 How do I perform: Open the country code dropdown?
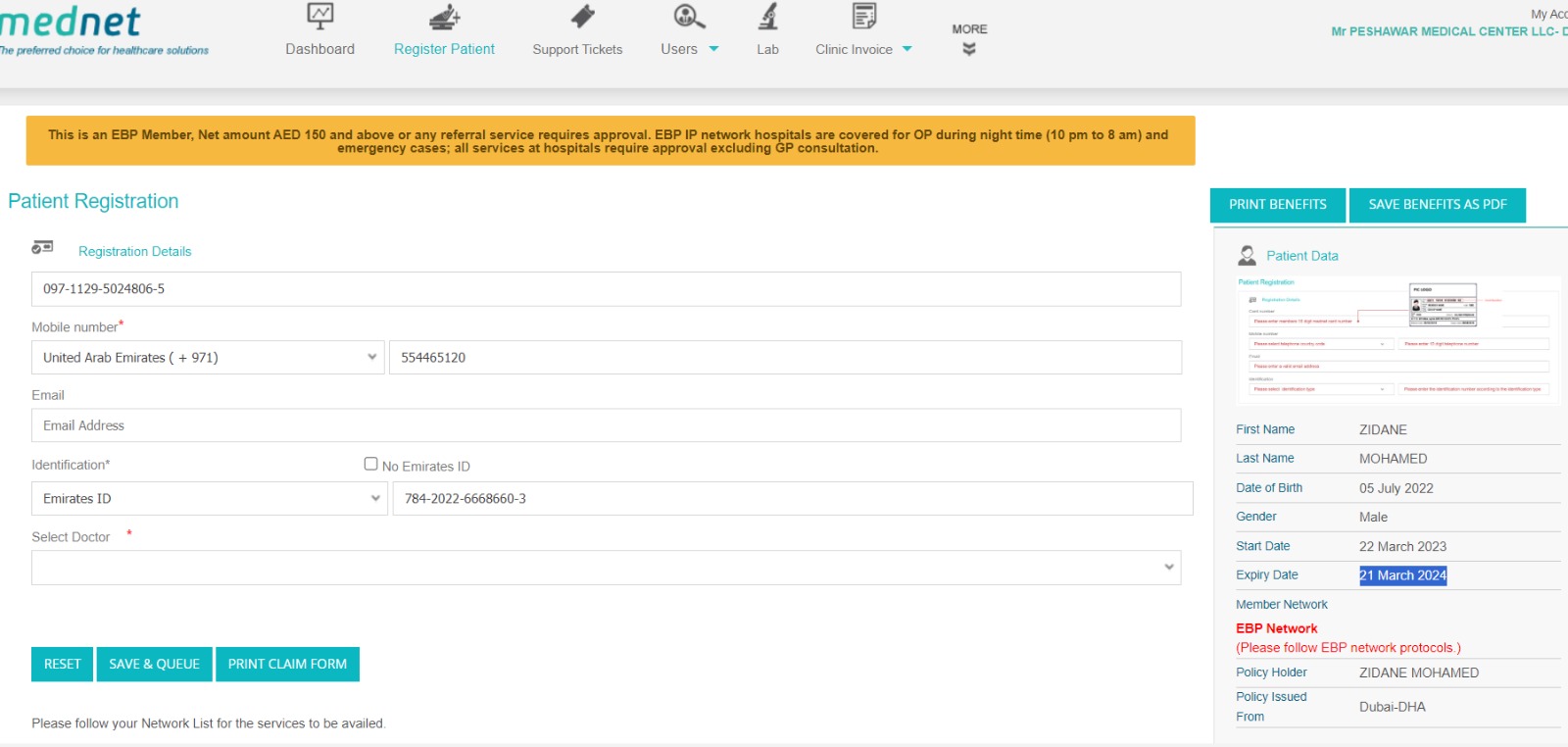click(x=208, y=358)
